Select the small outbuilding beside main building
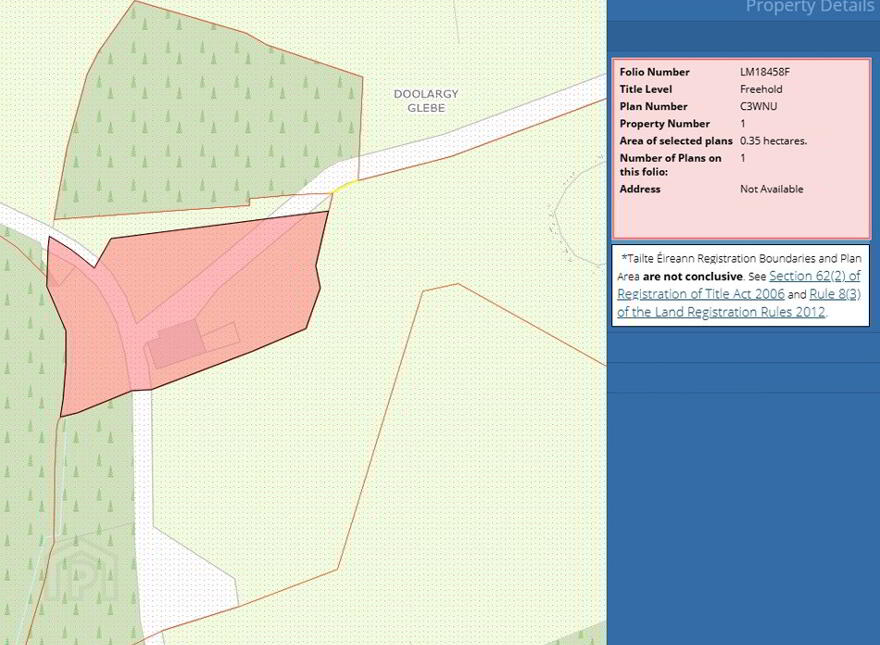Screen dimensions: 880x645 coord(221,337)
